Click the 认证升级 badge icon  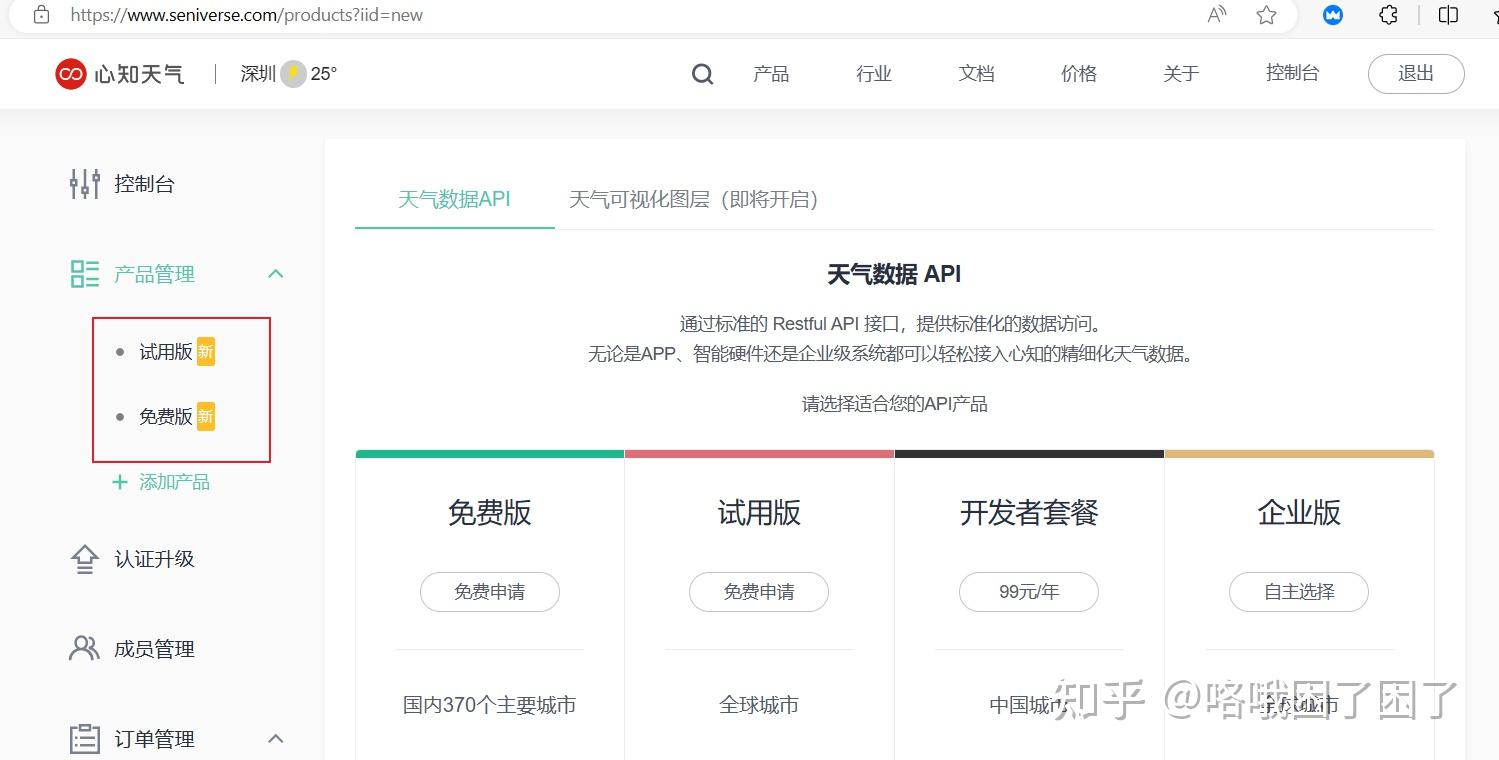[85, 558]
